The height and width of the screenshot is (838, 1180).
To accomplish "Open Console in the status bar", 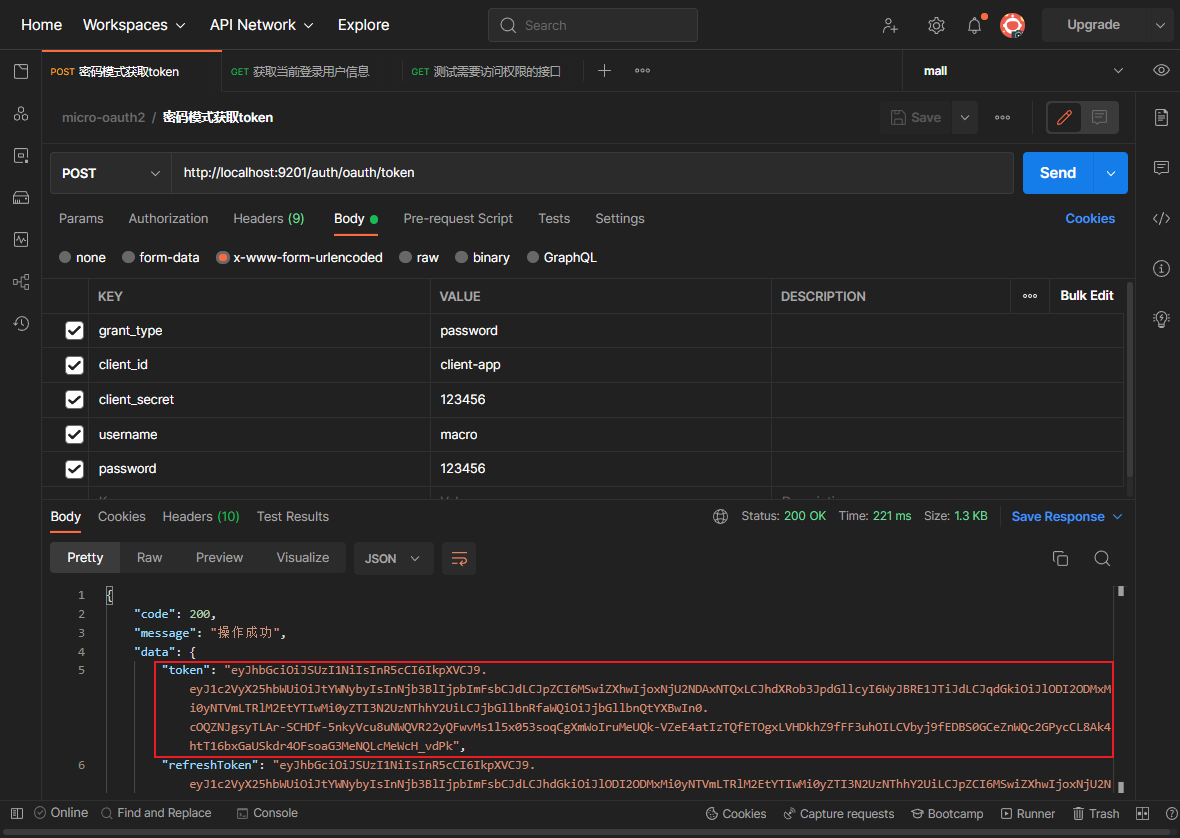I will (x=267, y=813).
